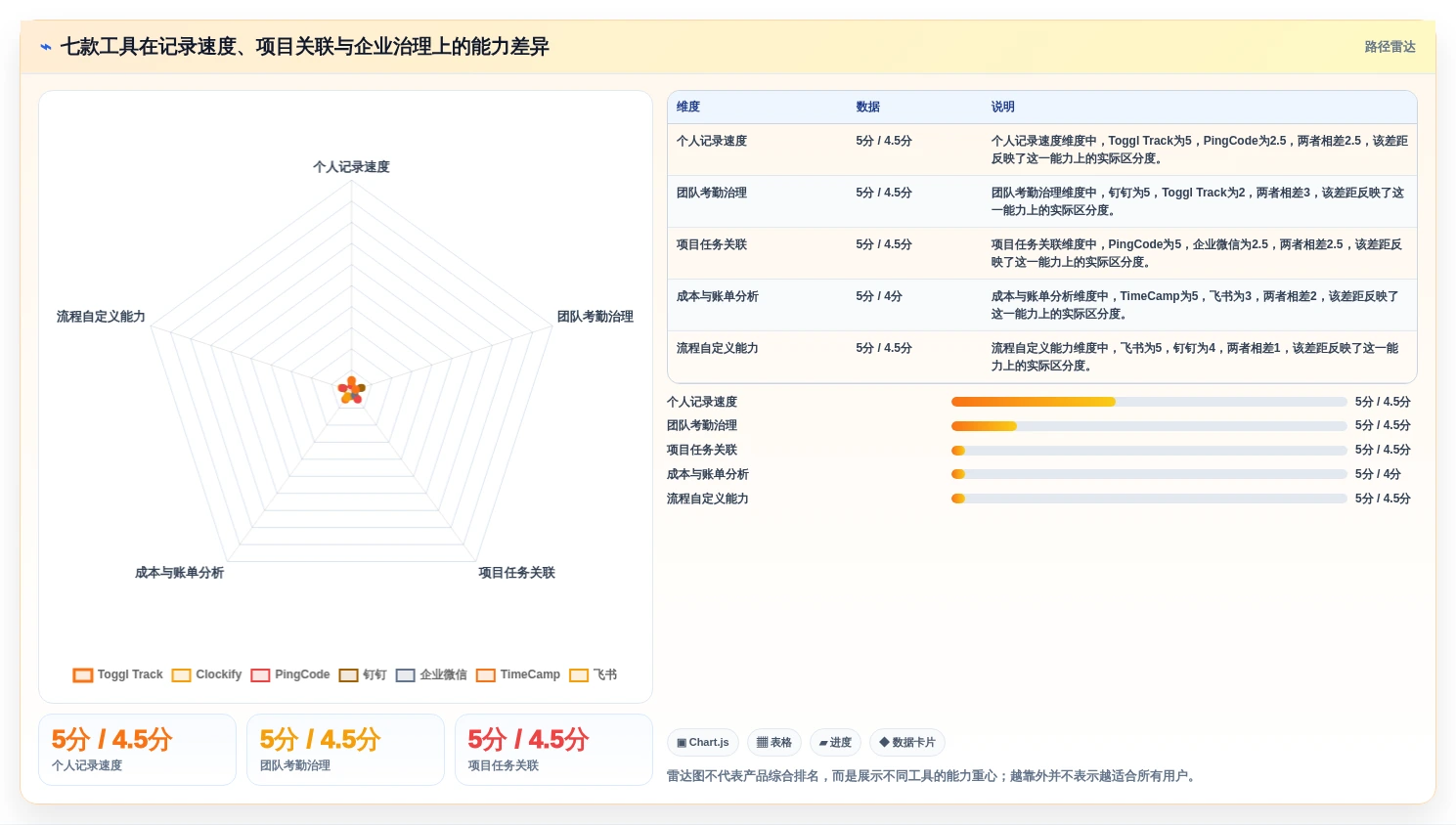Select the 表格 tag
This screenshot has height=825, width=1456.
point(774,743)
